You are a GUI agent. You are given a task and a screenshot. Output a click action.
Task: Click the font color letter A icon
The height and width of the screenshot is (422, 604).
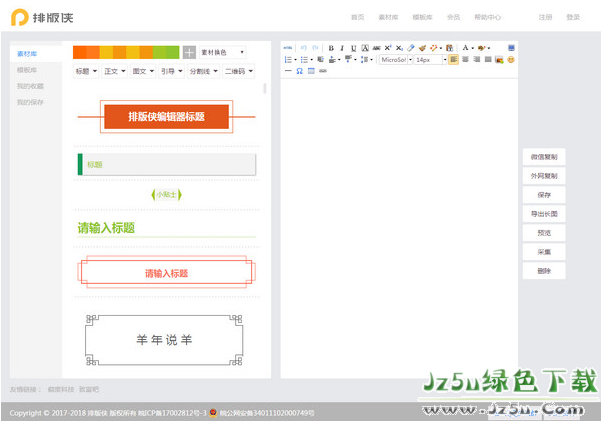click(465, 48)
